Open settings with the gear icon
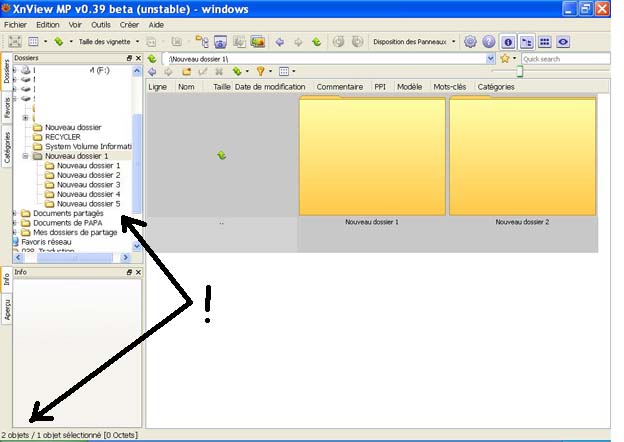Screen dimensions: 624x442 470,41
